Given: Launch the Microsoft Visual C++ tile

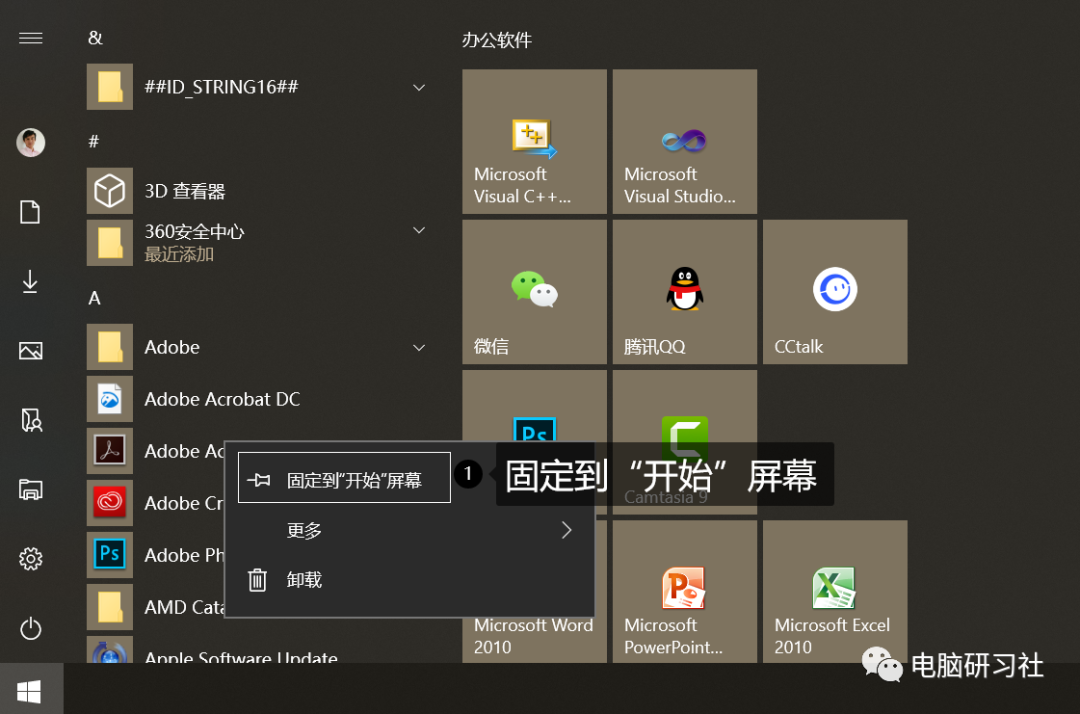Looking at the screenshot, I should click(x=534, y=141).
